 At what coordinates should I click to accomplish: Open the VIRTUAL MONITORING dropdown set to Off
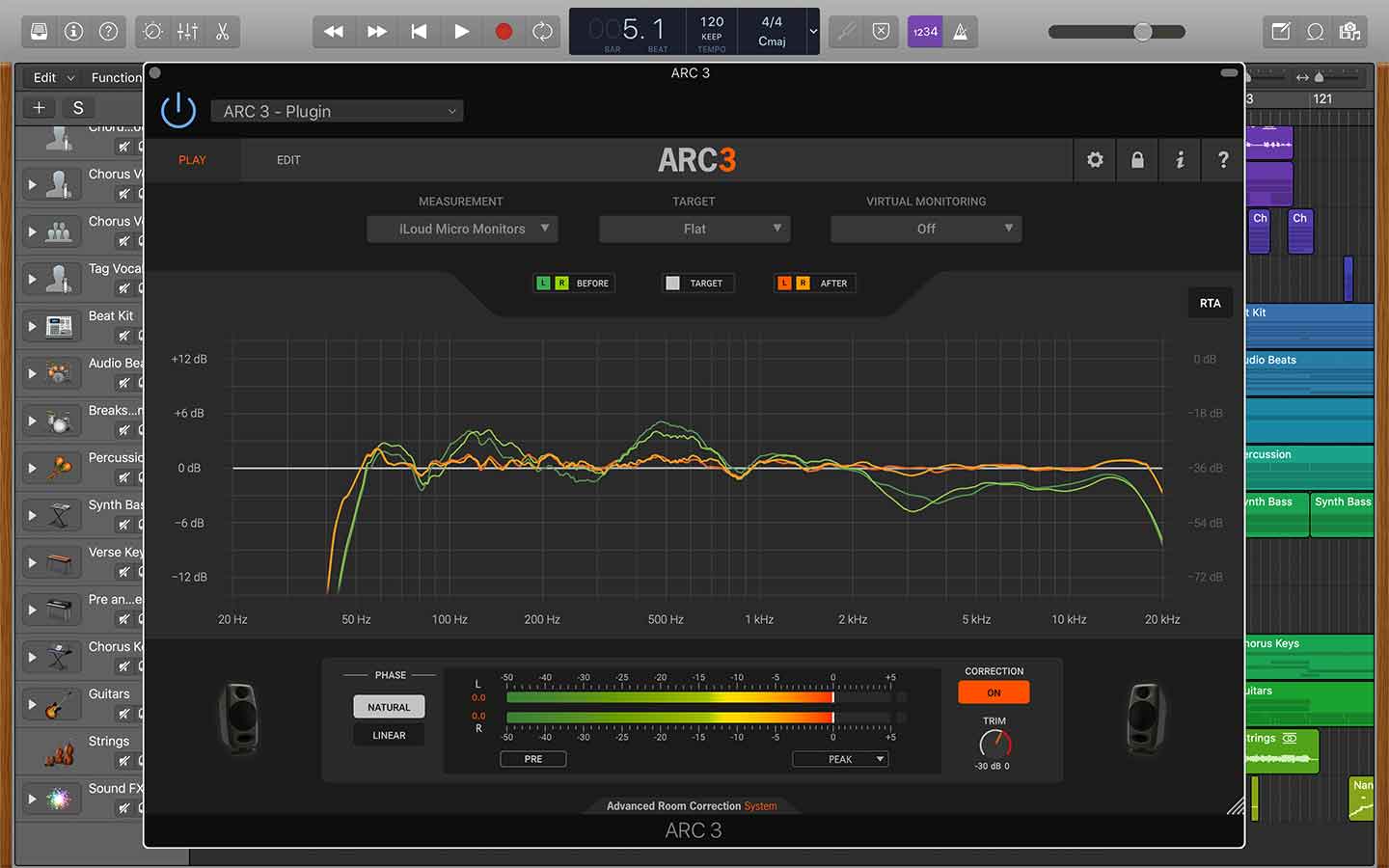(x=926, y=229)
